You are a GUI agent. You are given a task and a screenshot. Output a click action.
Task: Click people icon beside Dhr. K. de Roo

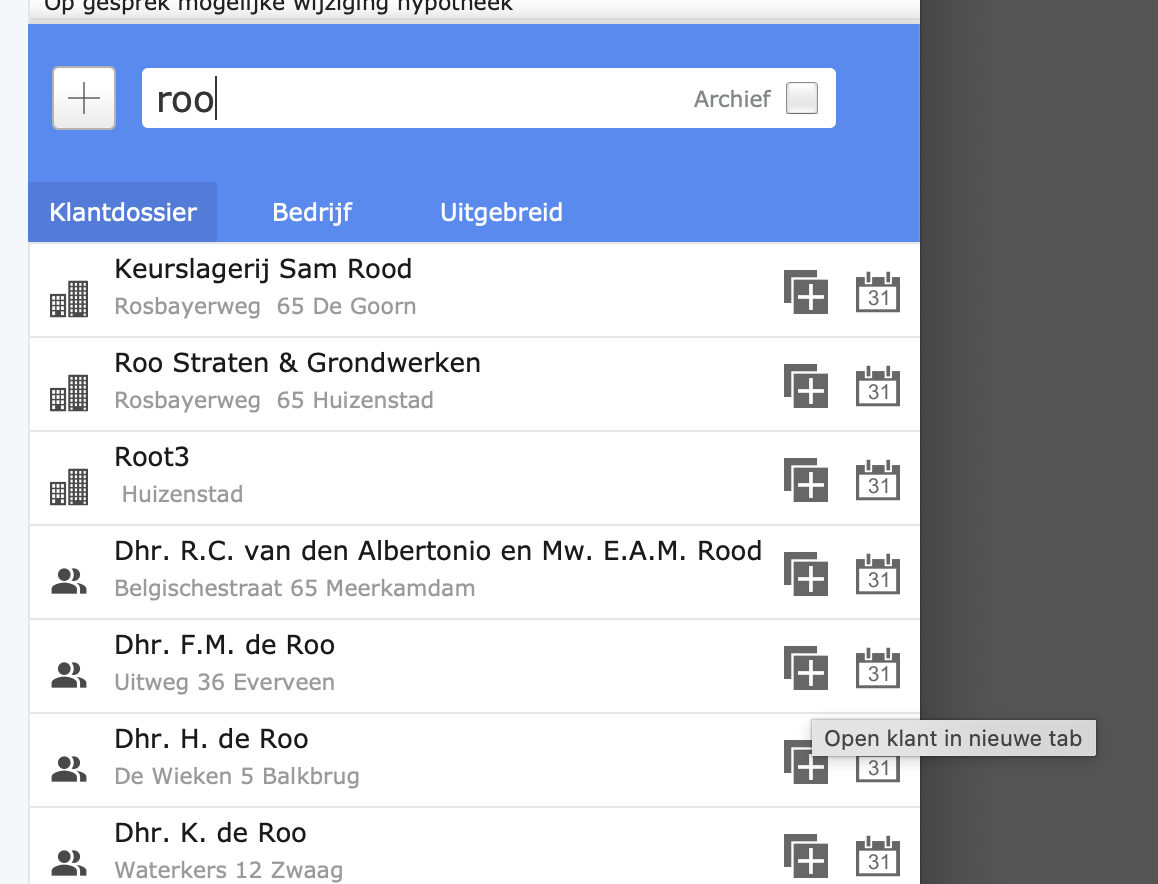pos(69,863)
